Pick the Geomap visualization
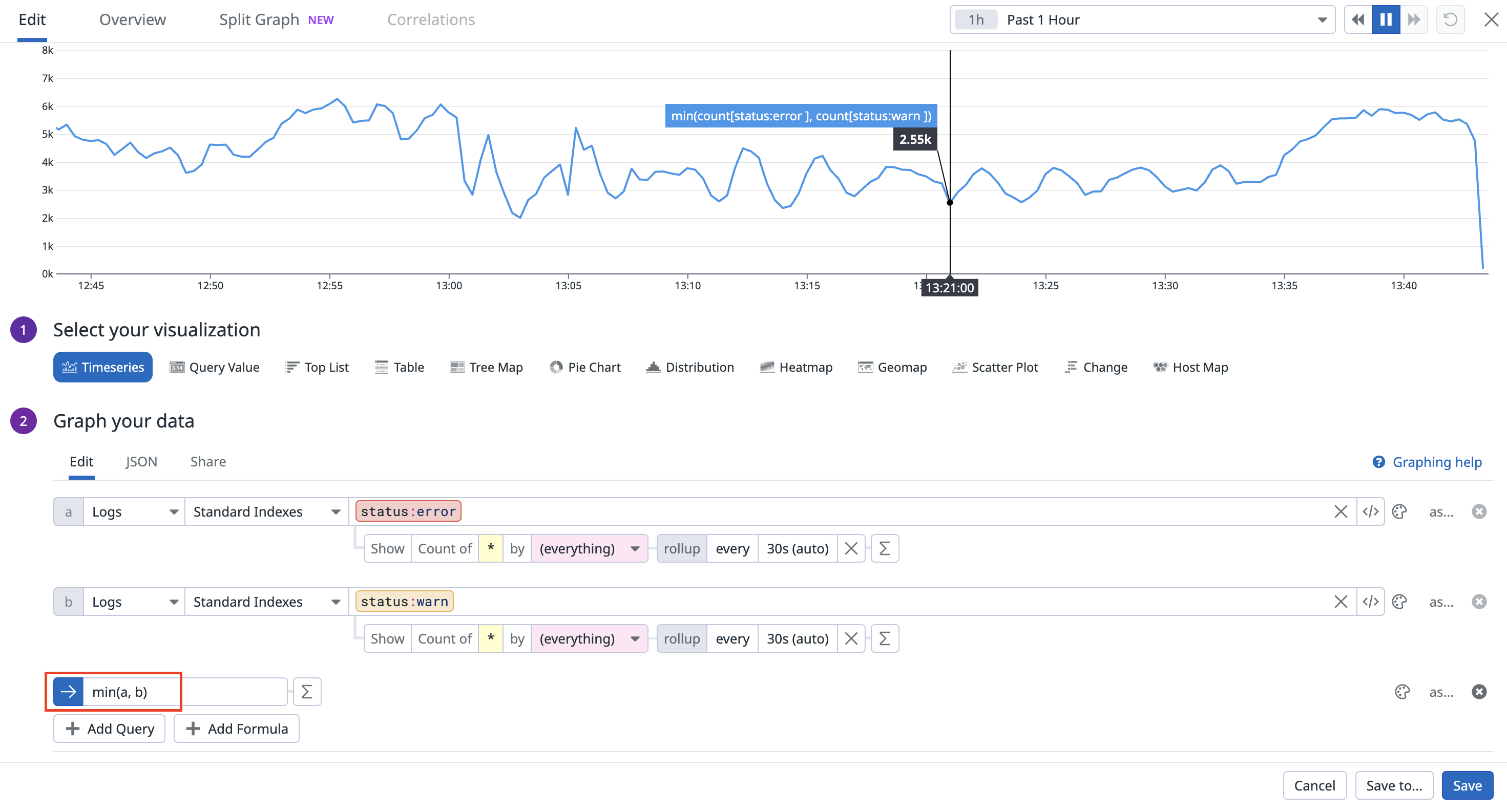Screen dimensions: 1507x812 click(892, 367)
